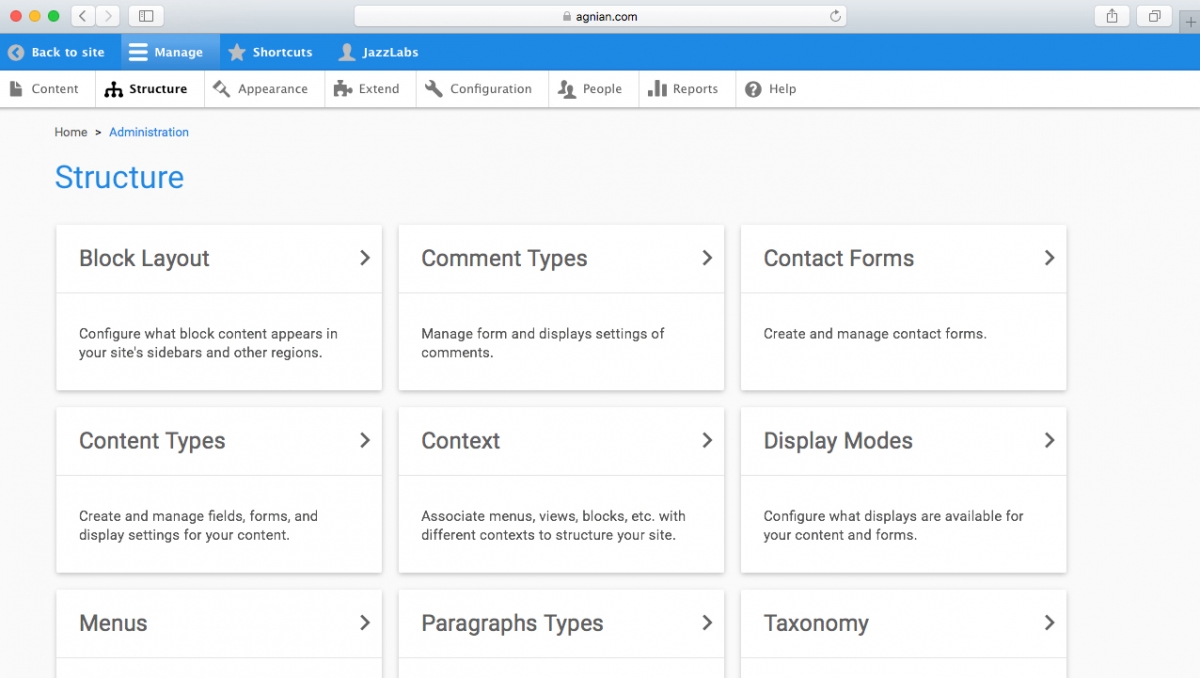Click the Extend puzzle piece icon
Image resolution: width=1200 pixels, height=678 pixels.
(343, 89)
